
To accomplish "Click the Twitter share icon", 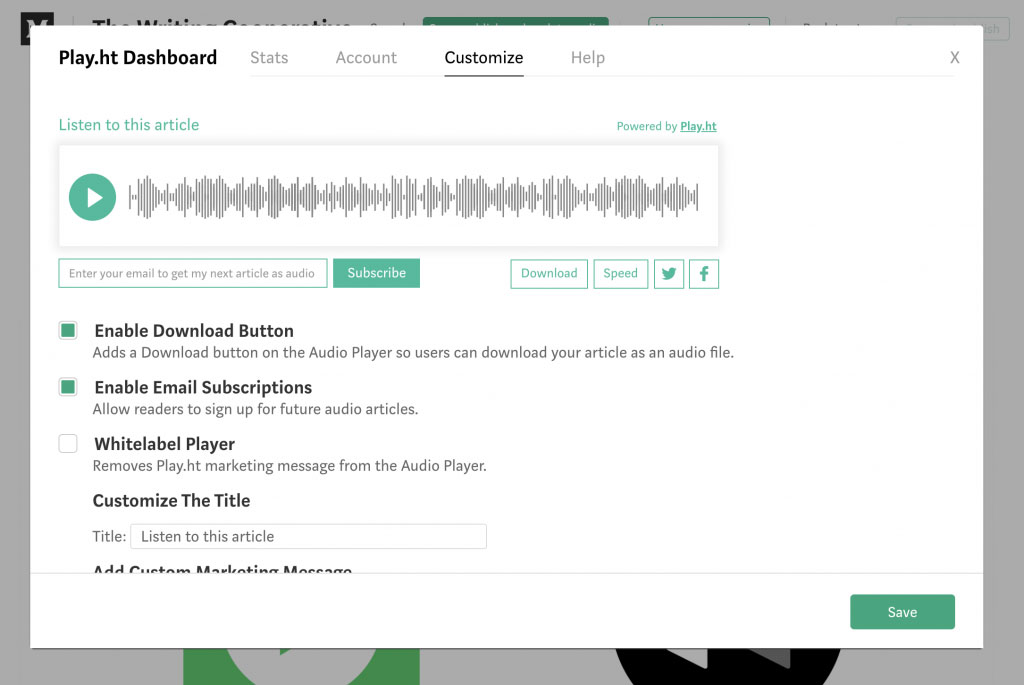I will (669, 274).
